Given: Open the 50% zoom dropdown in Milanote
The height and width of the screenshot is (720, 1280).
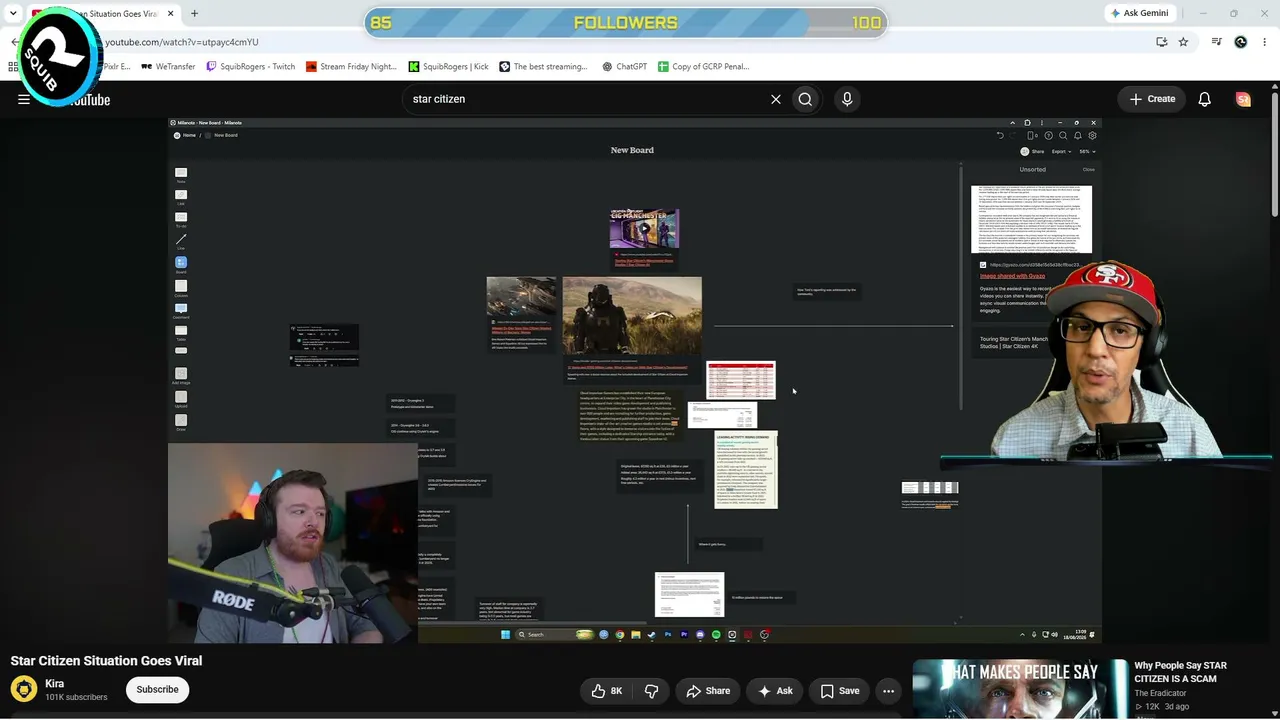Looking at the screenshot, I should tap(1087, 151).
